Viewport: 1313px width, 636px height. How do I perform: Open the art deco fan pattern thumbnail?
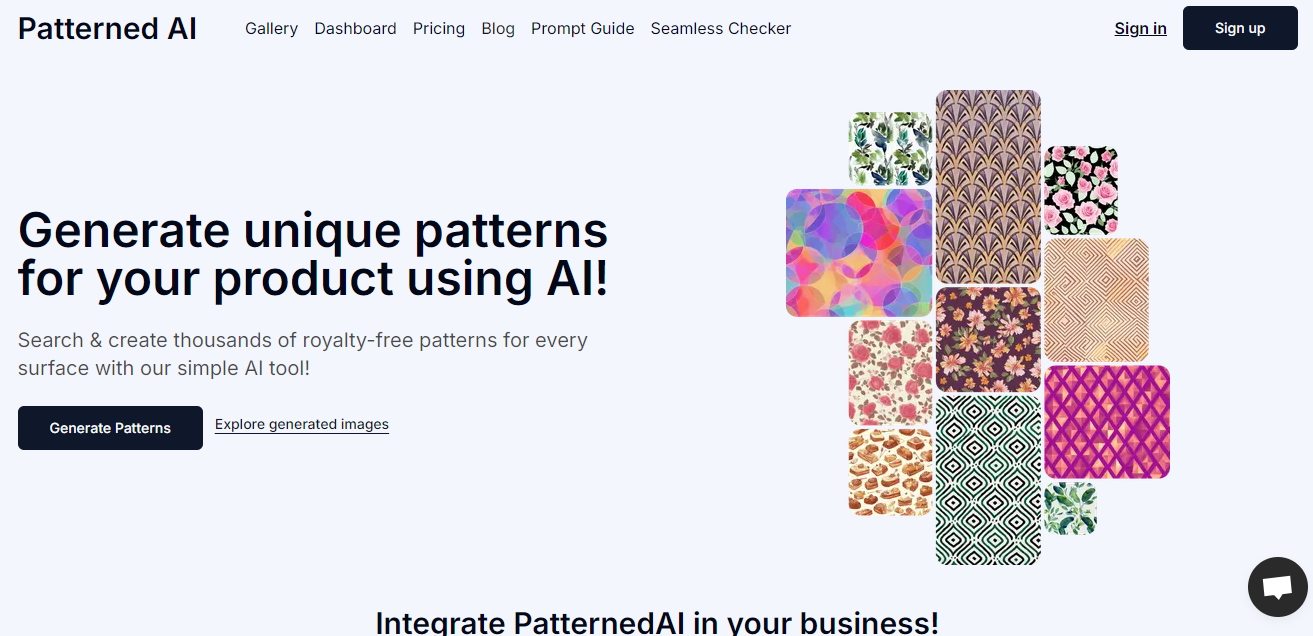(987, 186)
